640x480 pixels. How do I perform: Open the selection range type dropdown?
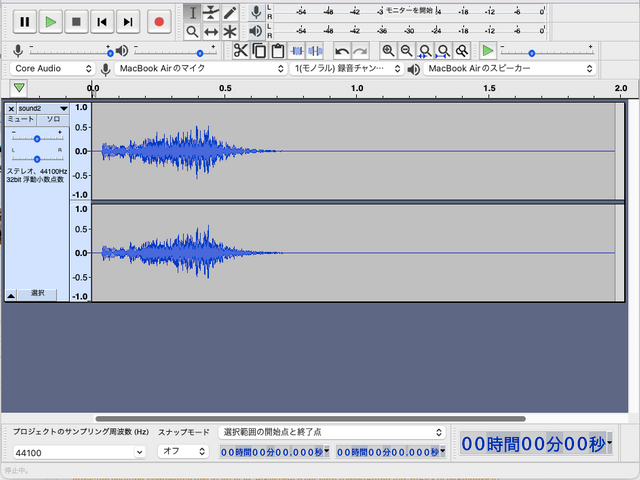[x=332, y=432]
